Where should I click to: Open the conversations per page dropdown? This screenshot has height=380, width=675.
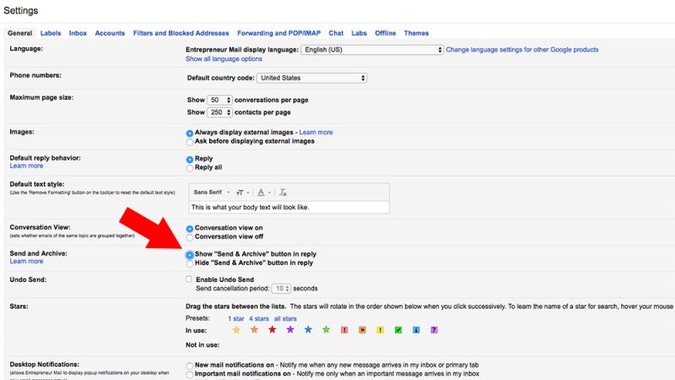(x=220, y=100)
